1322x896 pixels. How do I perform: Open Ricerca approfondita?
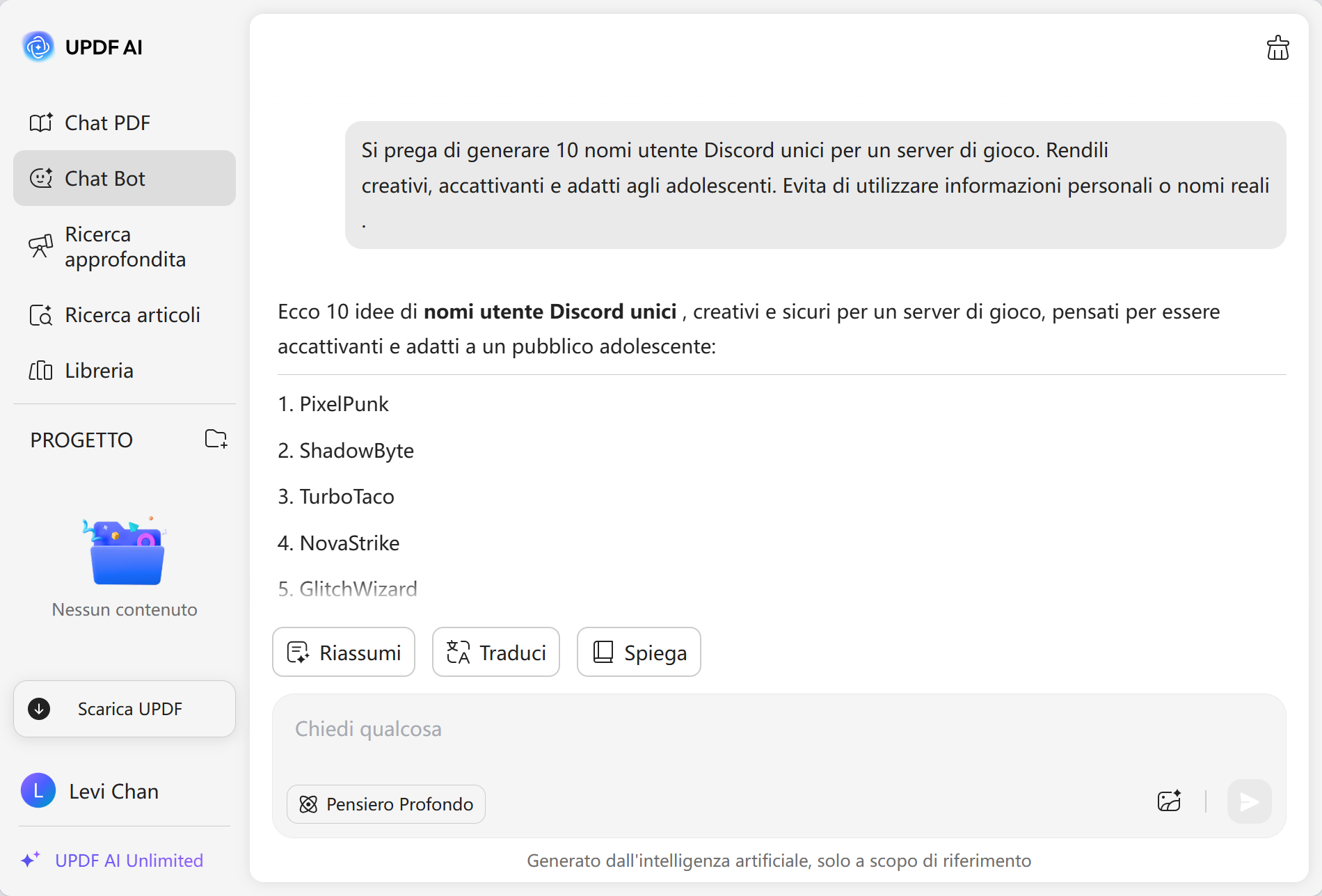click(x=125, y=247)
